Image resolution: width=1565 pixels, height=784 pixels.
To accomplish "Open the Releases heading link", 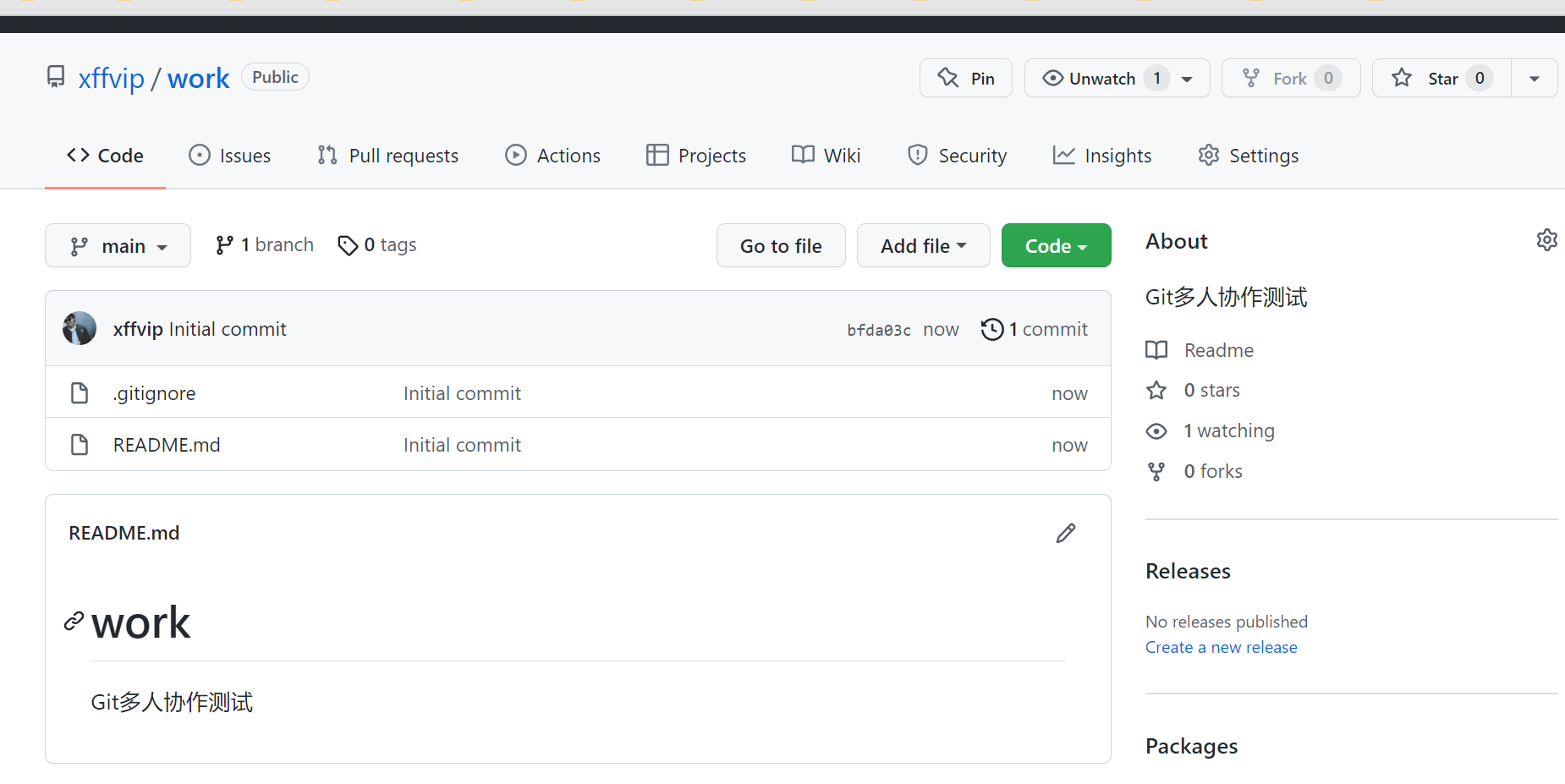I will [1188, 571].
